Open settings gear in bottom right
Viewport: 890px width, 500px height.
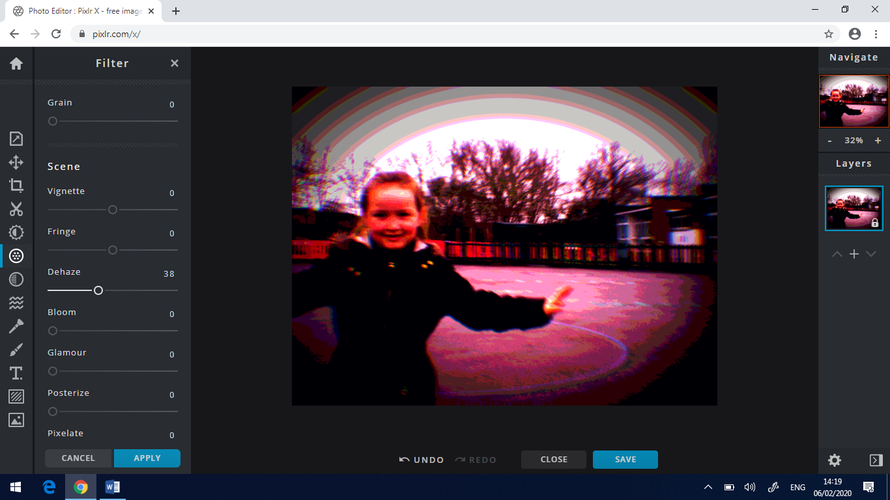[x=834, y=460]
